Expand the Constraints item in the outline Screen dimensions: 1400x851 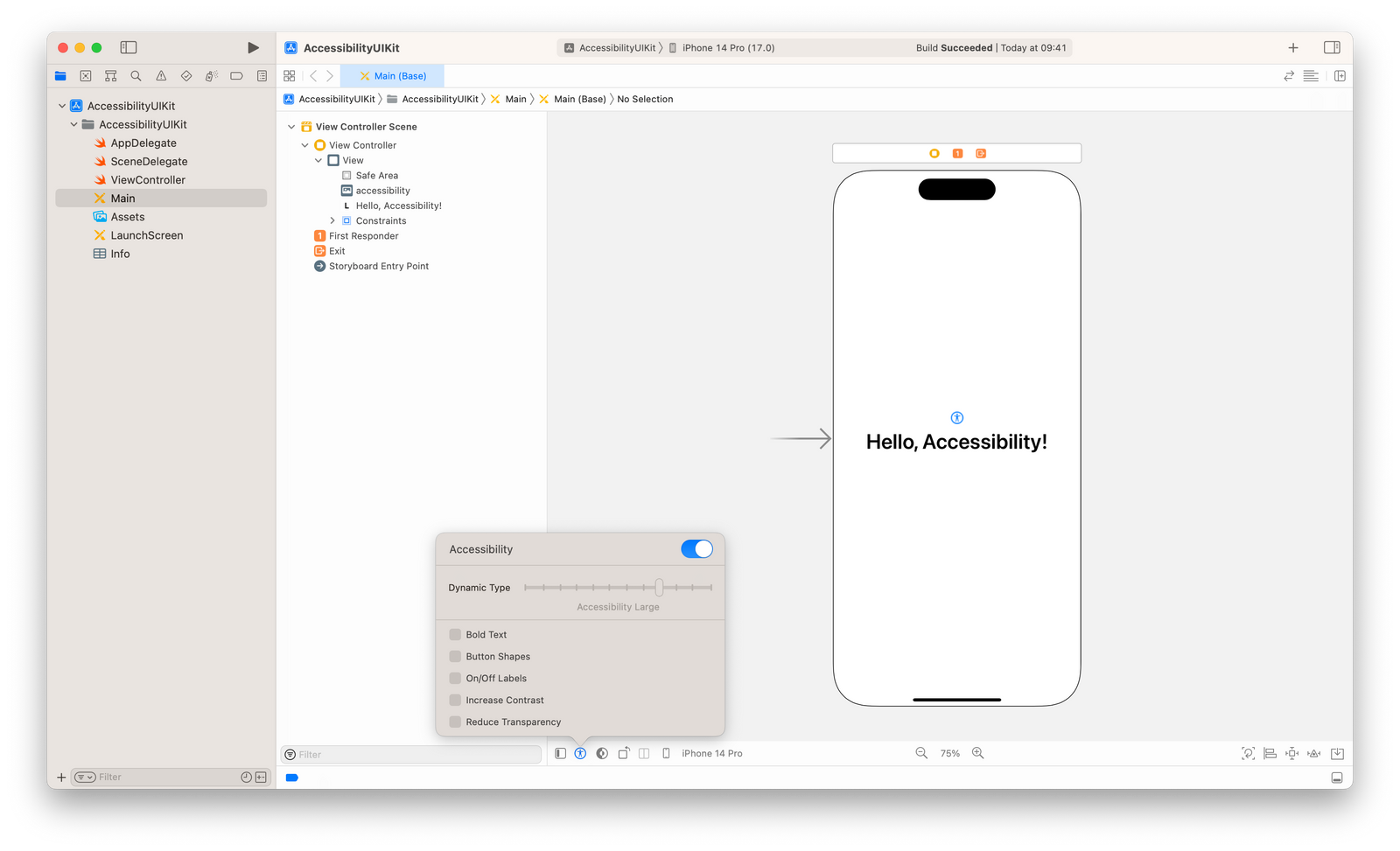(332, 220)
